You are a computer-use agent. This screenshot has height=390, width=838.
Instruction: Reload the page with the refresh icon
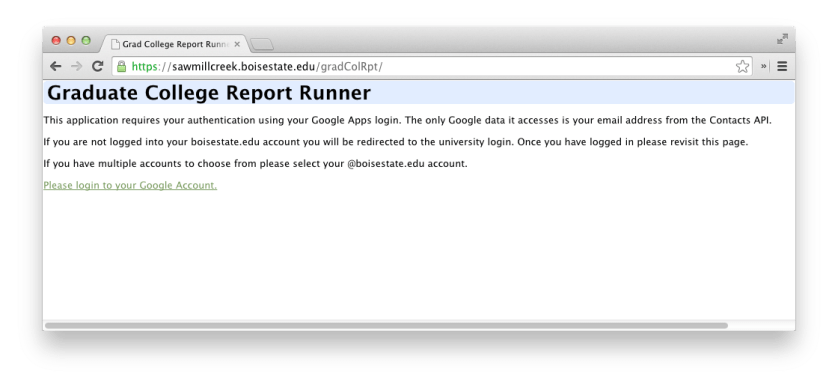pos(97,66)
